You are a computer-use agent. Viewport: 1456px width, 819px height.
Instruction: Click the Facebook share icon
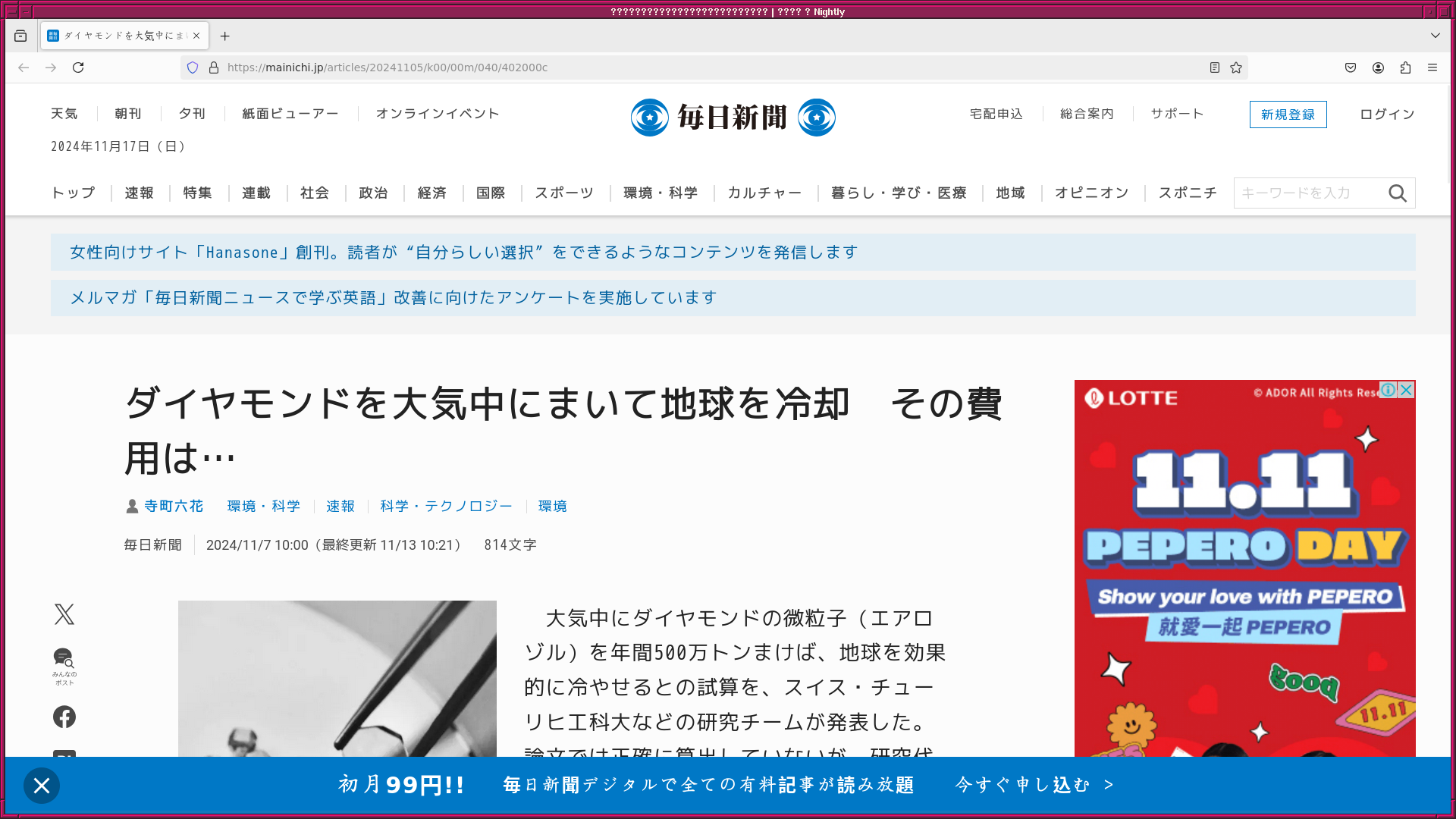pyautogui.click(x=64, y=717)
